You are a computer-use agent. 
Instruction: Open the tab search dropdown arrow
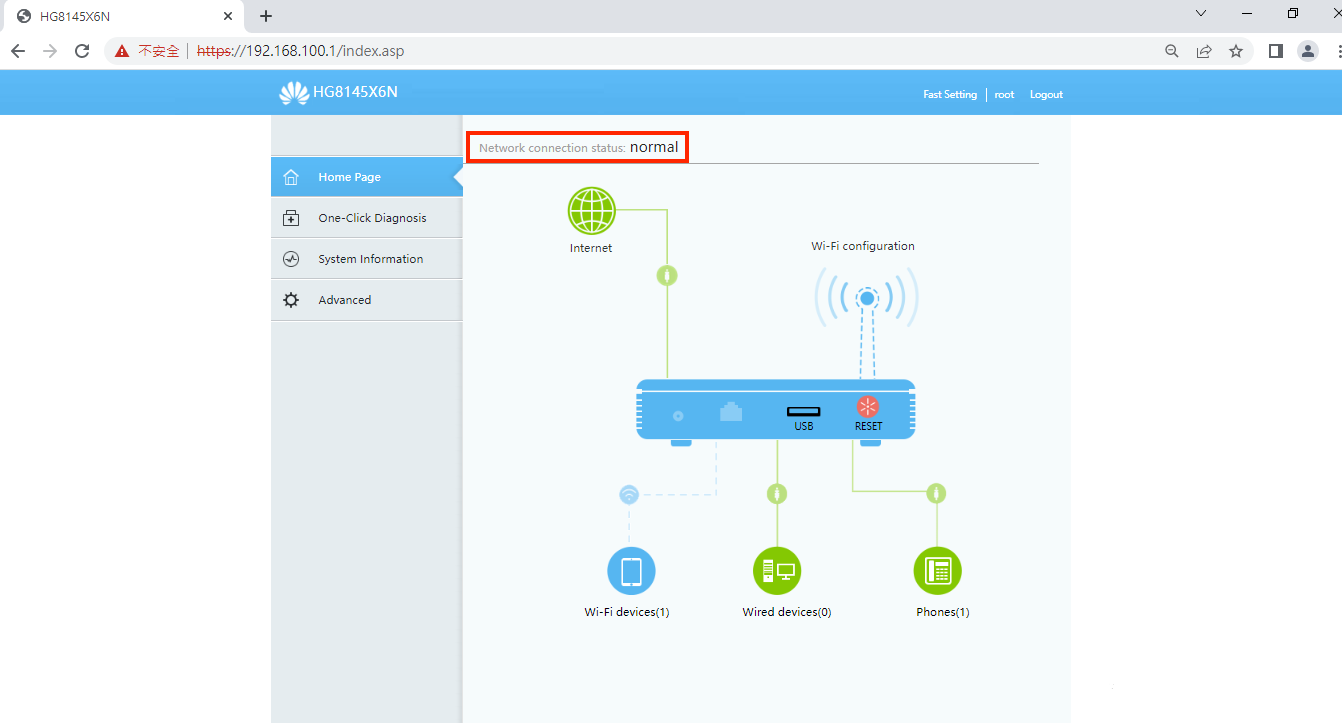1201,14
